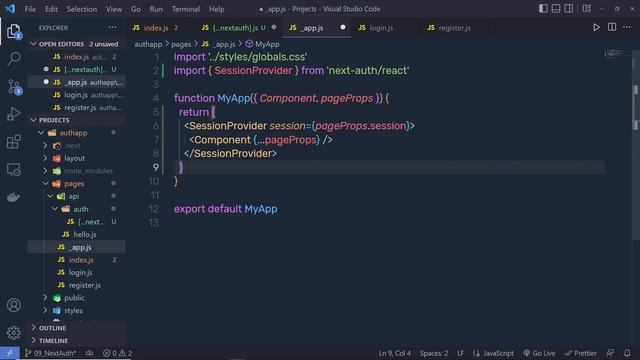Open the Remote Explorer view

coord(14,169)
